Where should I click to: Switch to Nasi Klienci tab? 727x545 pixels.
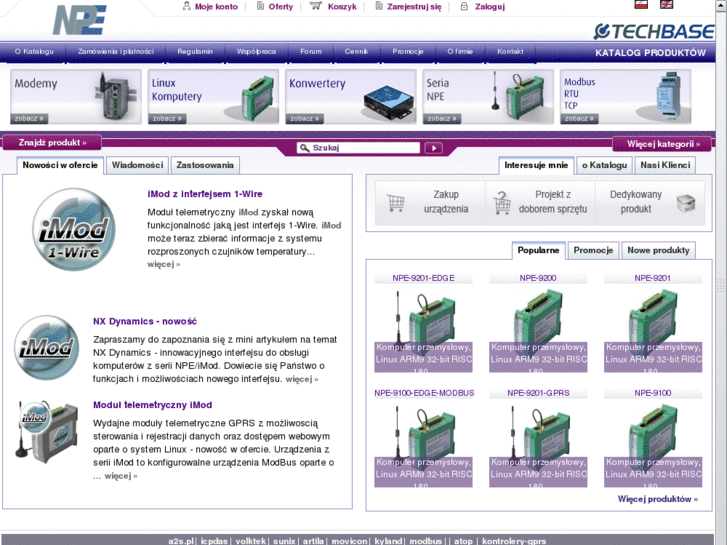[x=665, y=165]
